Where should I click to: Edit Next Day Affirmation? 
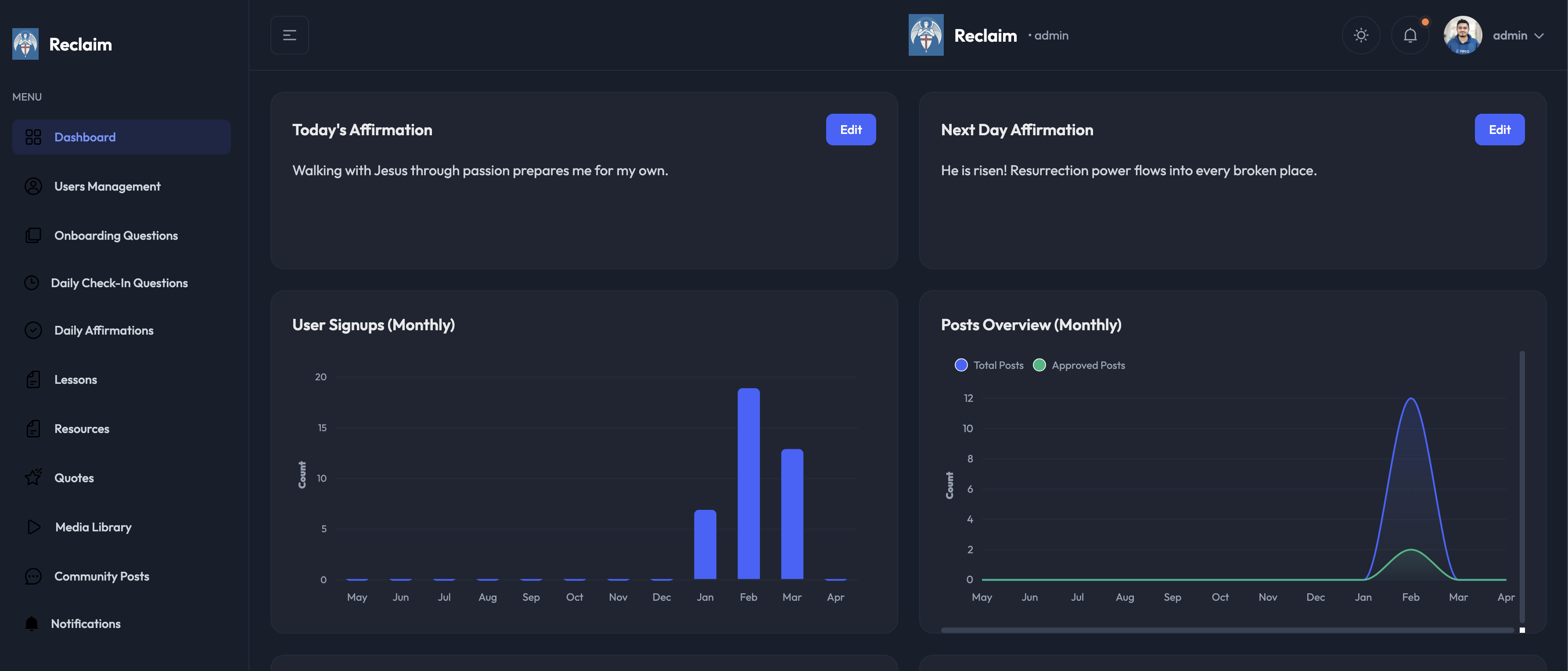(1499, 130)
